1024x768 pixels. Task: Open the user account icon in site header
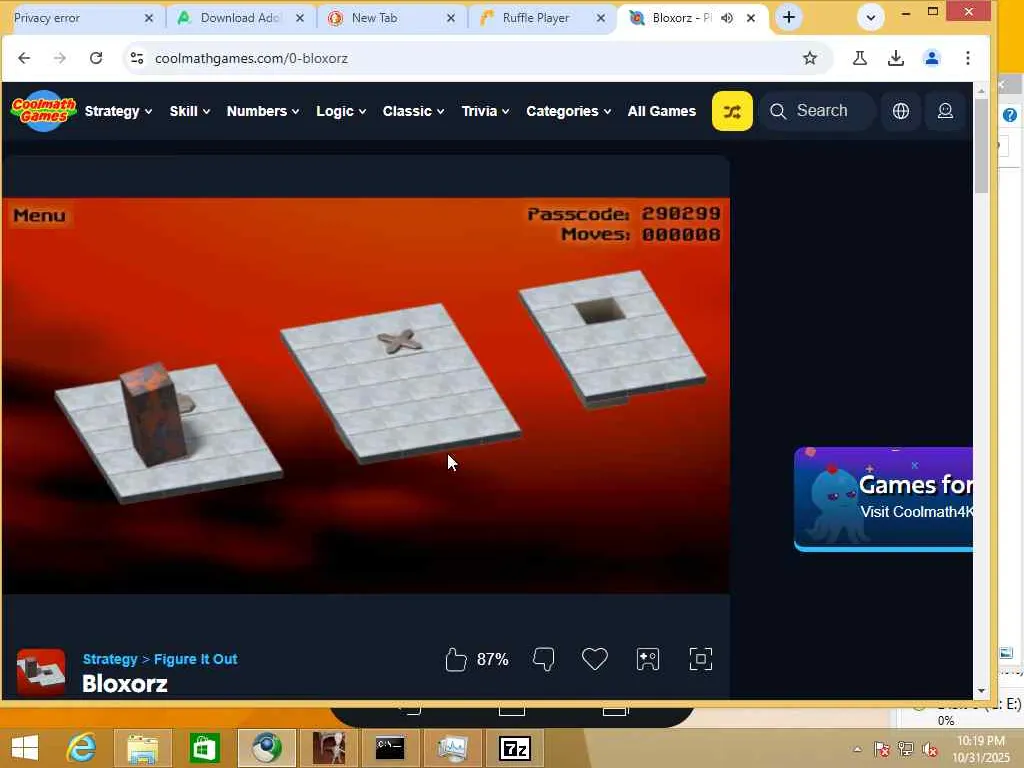click(x=945, y=111)
